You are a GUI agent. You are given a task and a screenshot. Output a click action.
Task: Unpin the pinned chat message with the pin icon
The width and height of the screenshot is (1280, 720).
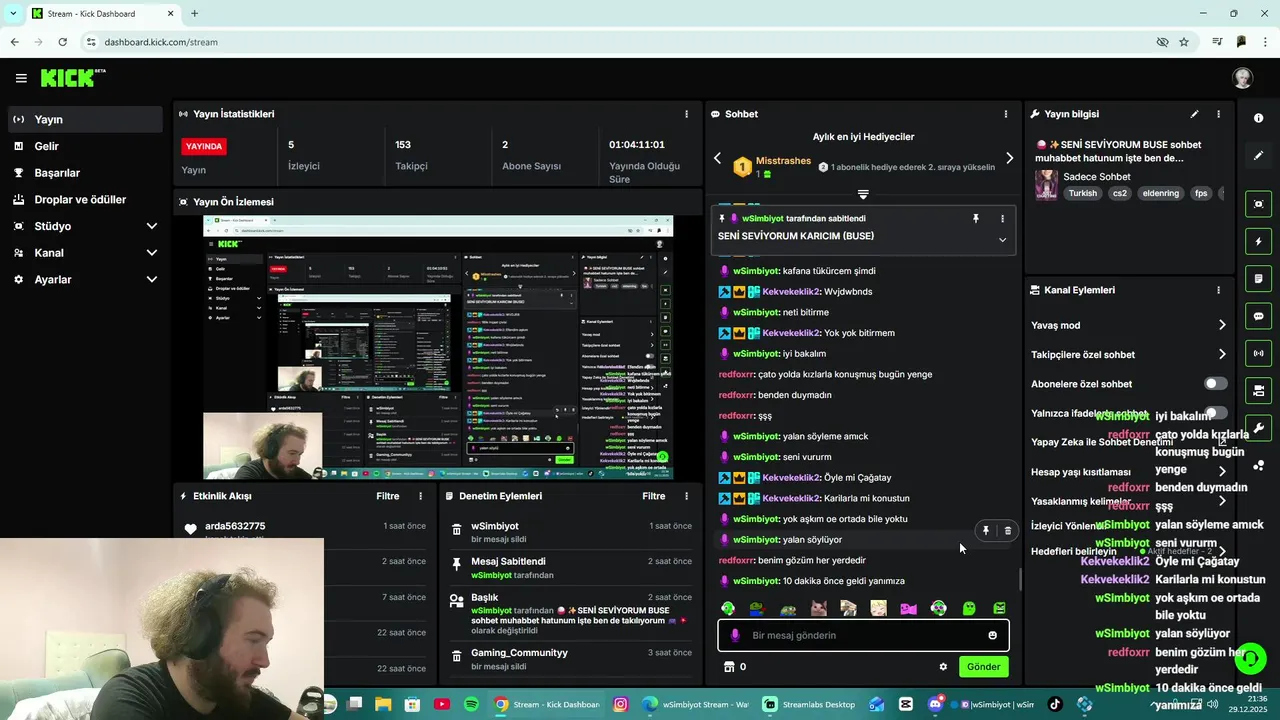coord(976,218)
